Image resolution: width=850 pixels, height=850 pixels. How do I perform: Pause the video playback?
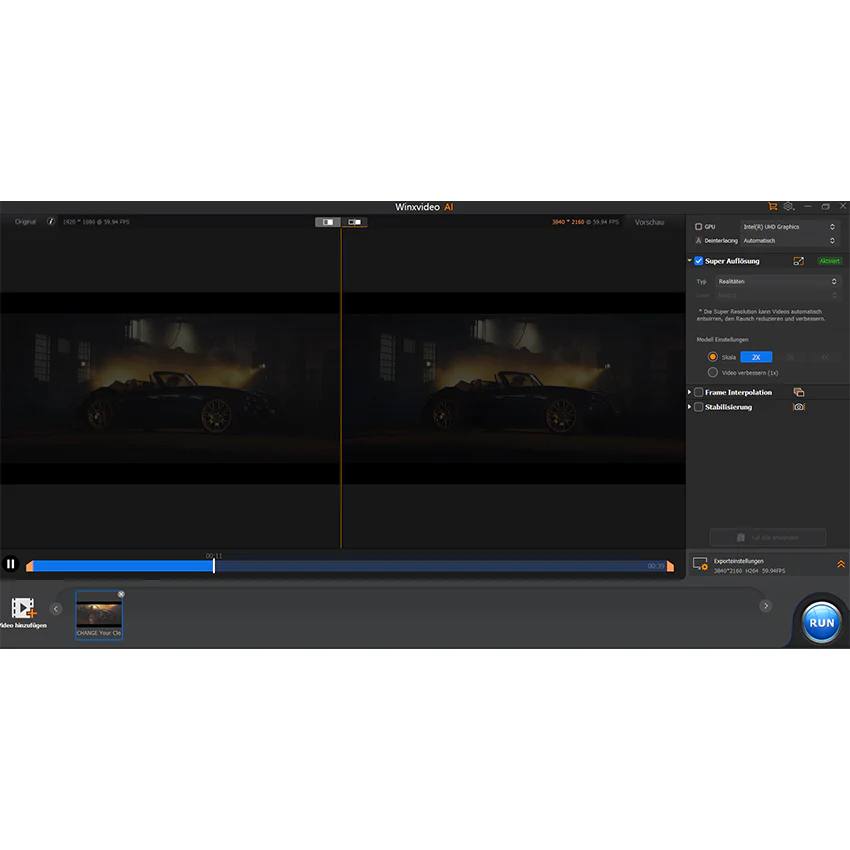[x=10, y=564]
